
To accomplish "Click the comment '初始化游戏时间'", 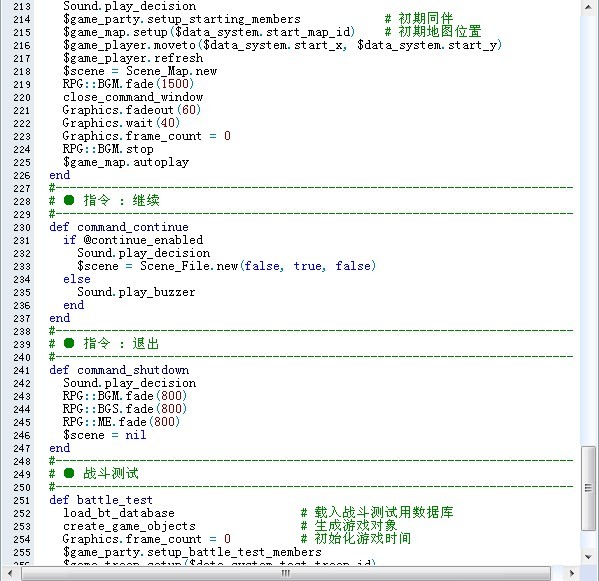I will pyautogui.click(x=363, y=539).
